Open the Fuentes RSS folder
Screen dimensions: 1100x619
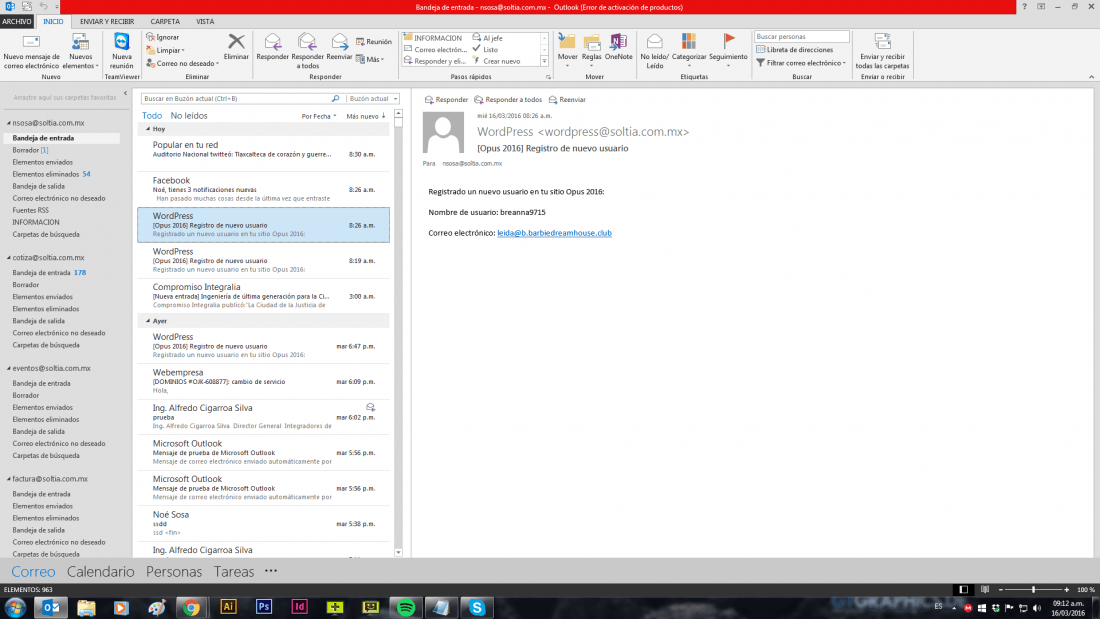pyautogui.click(x=30, y=210)
